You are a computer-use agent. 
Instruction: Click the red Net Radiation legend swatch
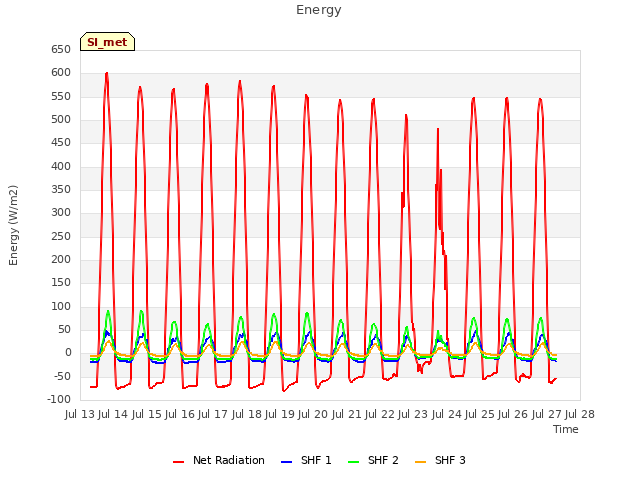coord(178,462)
